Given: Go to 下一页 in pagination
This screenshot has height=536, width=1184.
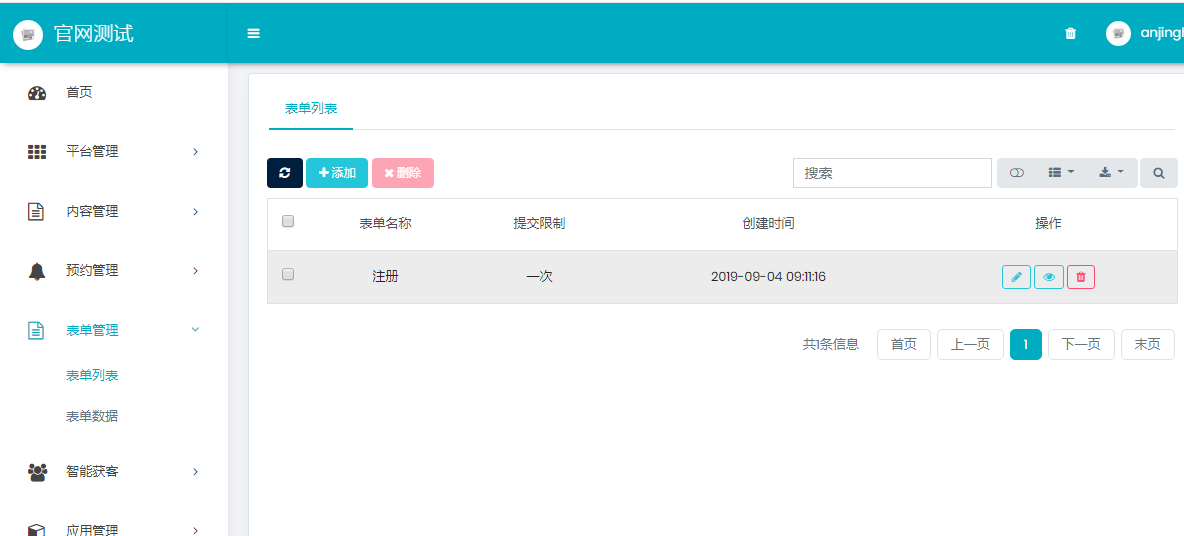Looking at the screenshot, I should coord(1080,344).
